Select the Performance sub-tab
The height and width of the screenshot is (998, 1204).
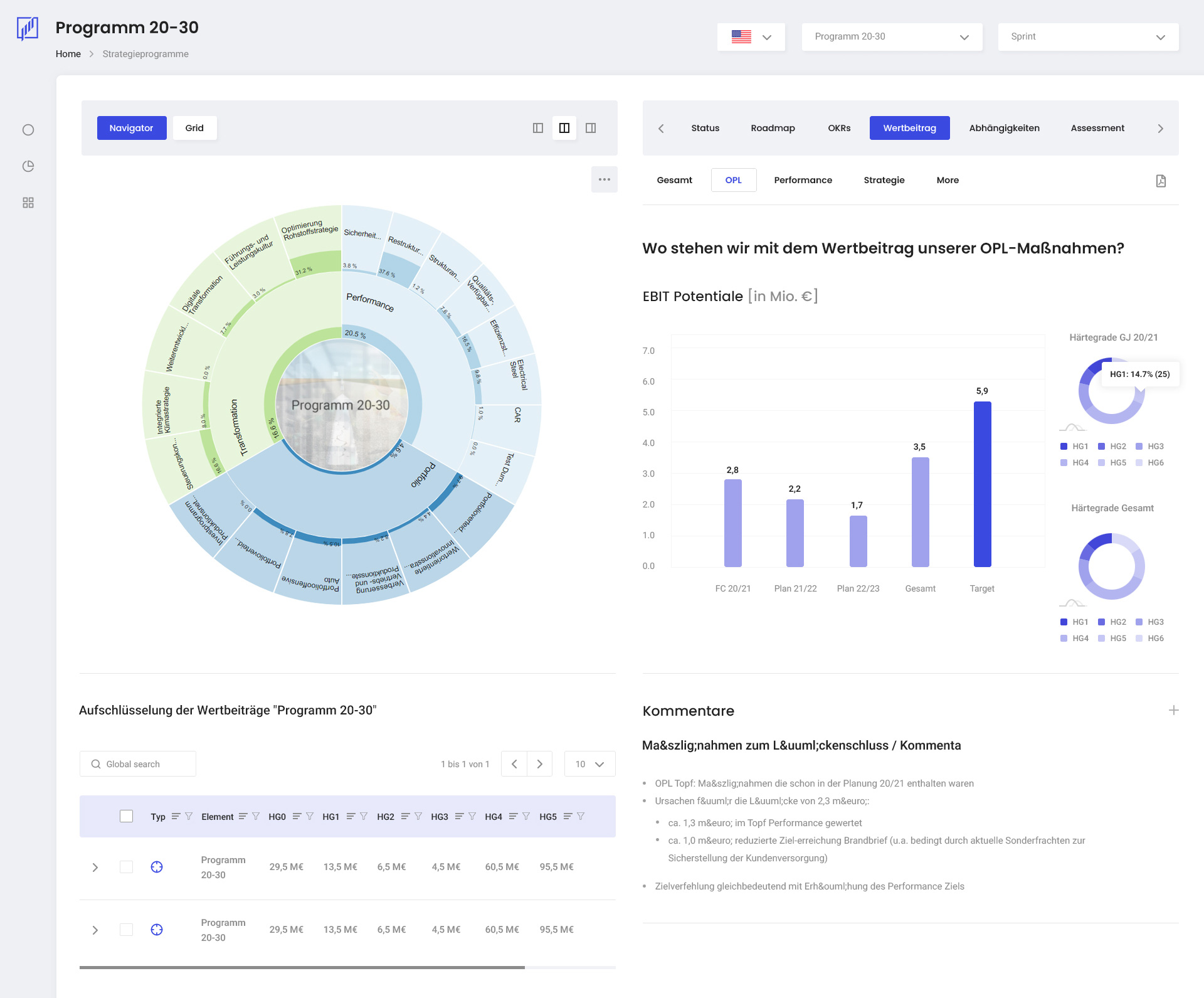pos(803,180)
